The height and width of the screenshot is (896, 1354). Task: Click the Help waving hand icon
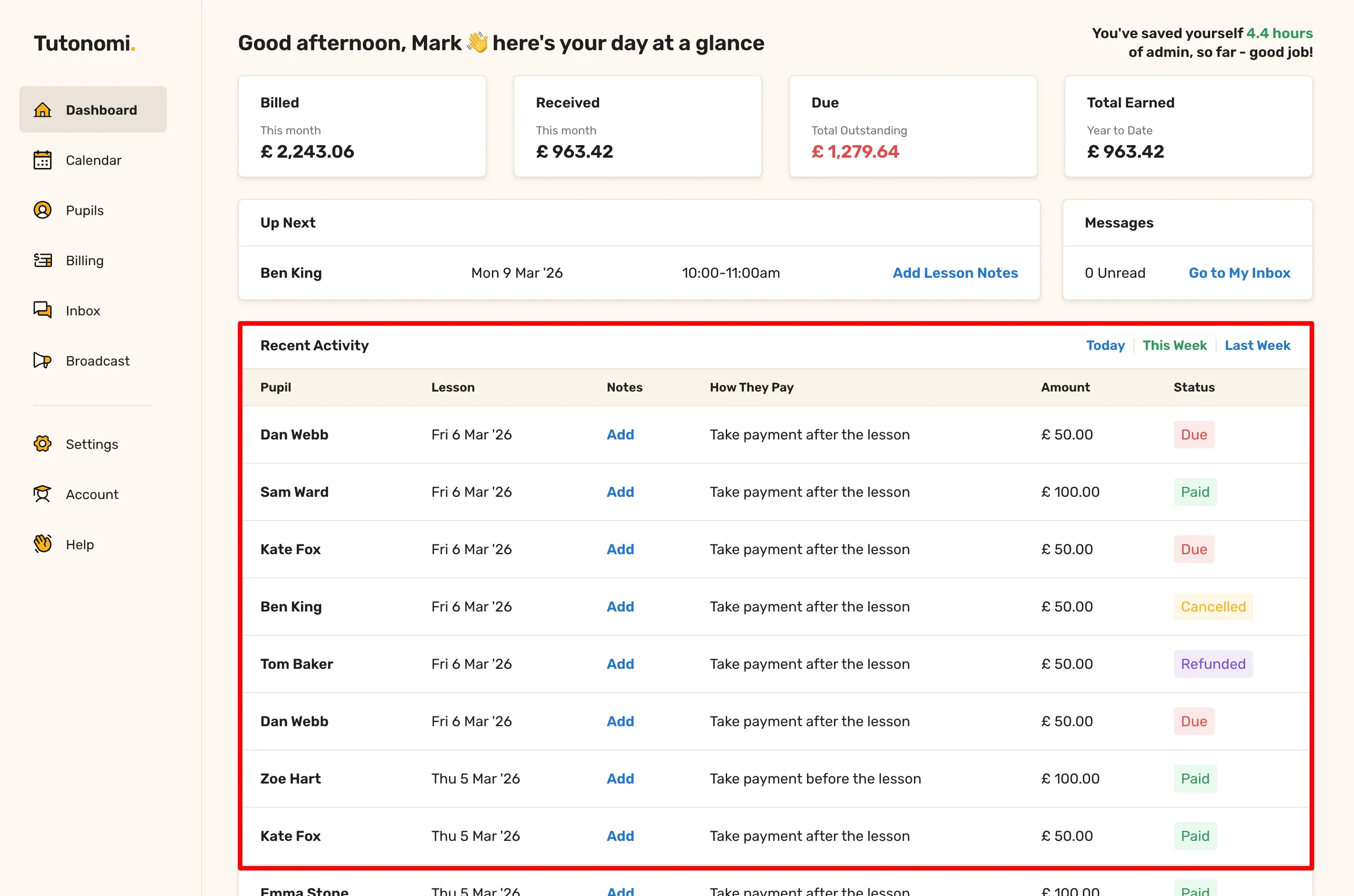click(42, 544)
